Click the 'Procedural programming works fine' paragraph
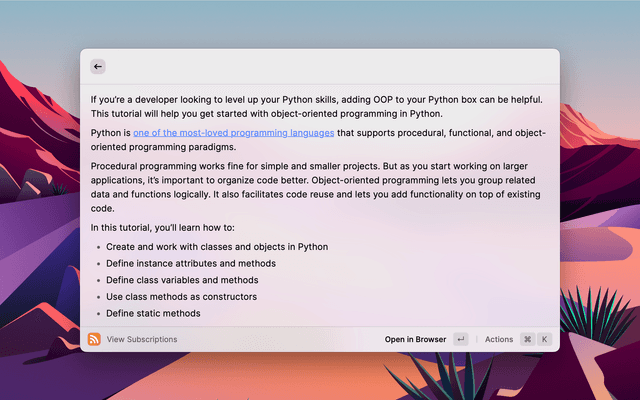This screenshot has height=400, width=640. coord(315,187)
